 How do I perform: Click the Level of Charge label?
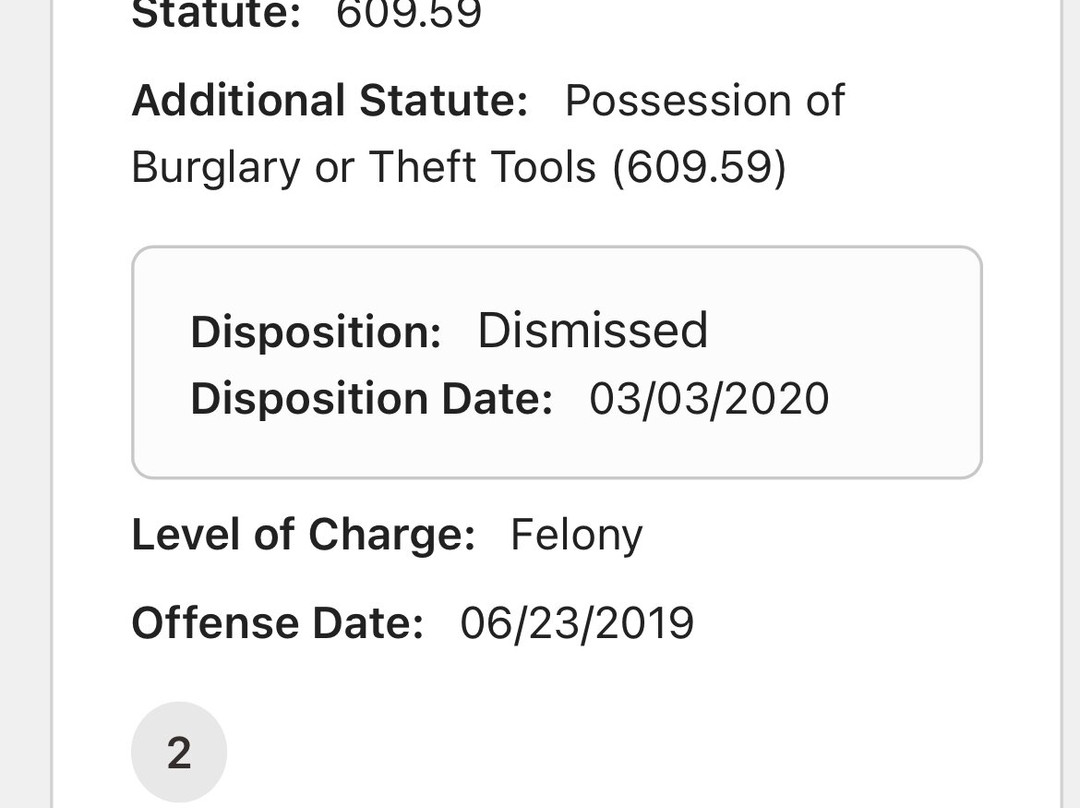point(303,535)
